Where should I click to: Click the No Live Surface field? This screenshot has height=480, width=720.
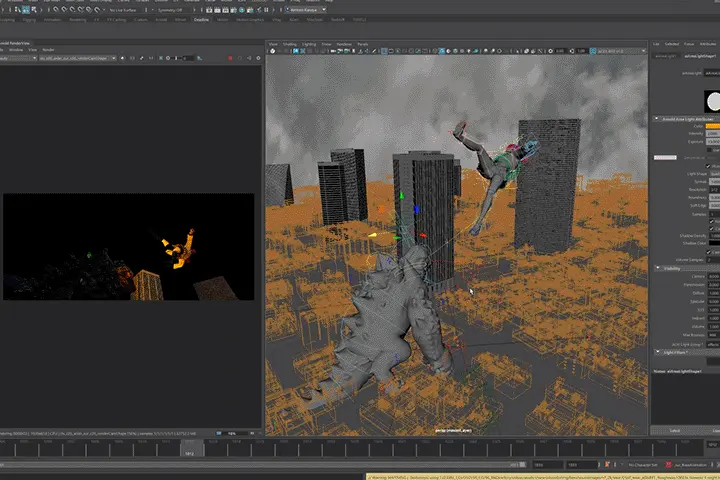click(123, 10)
